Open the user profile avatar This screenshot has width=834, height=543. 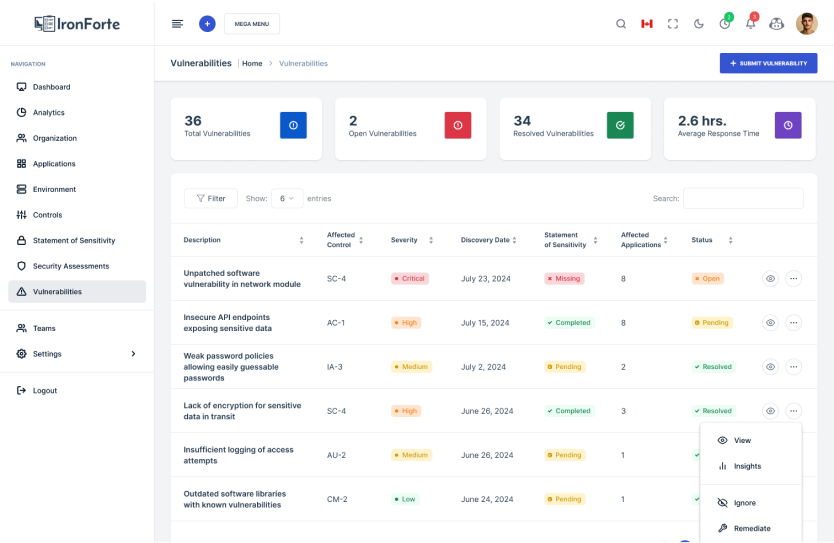pyautogui.click(x=806, y=24)
